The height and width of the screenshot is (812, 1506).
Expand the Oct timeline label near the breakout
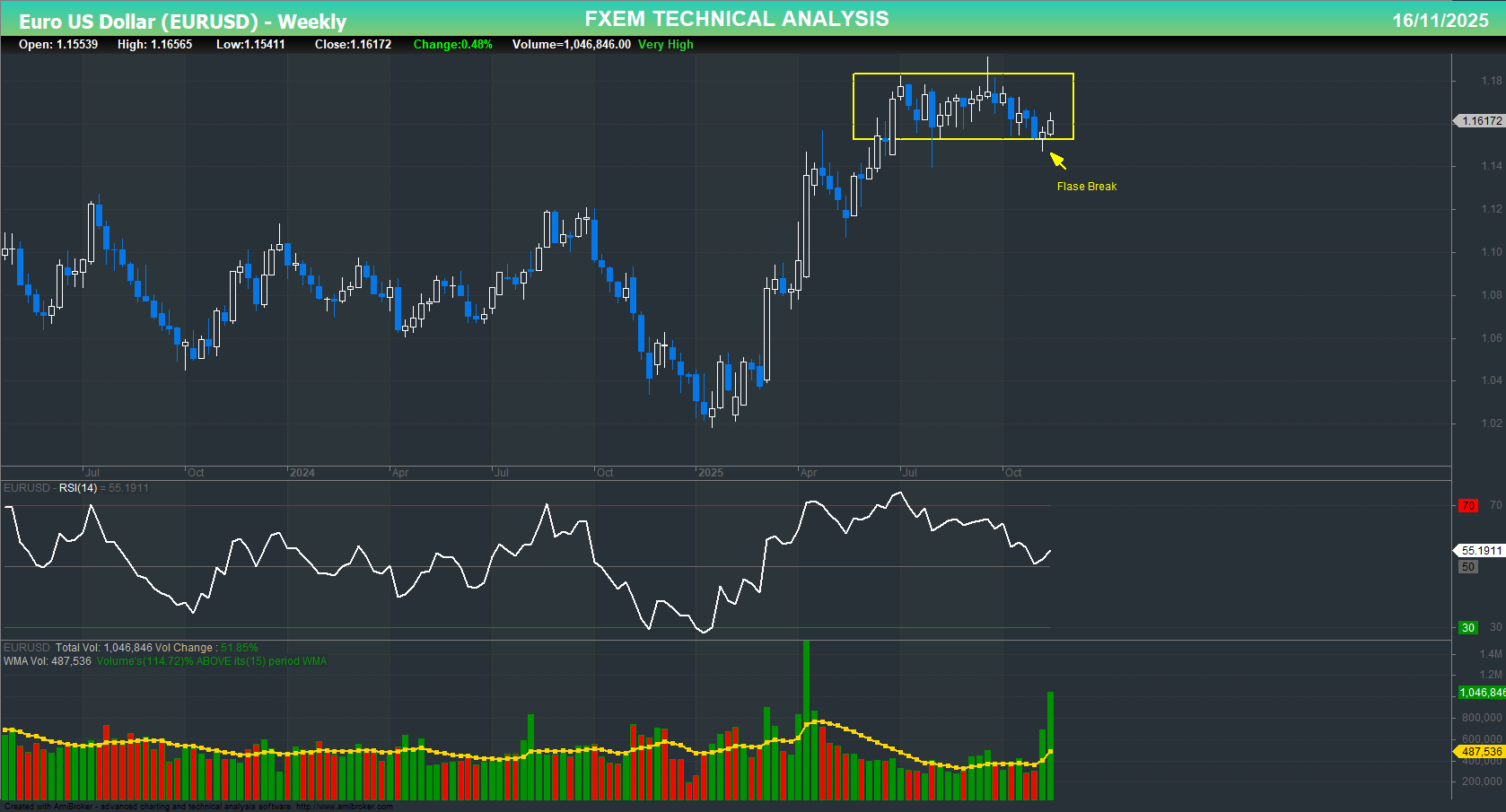(x=1013, y=471)
